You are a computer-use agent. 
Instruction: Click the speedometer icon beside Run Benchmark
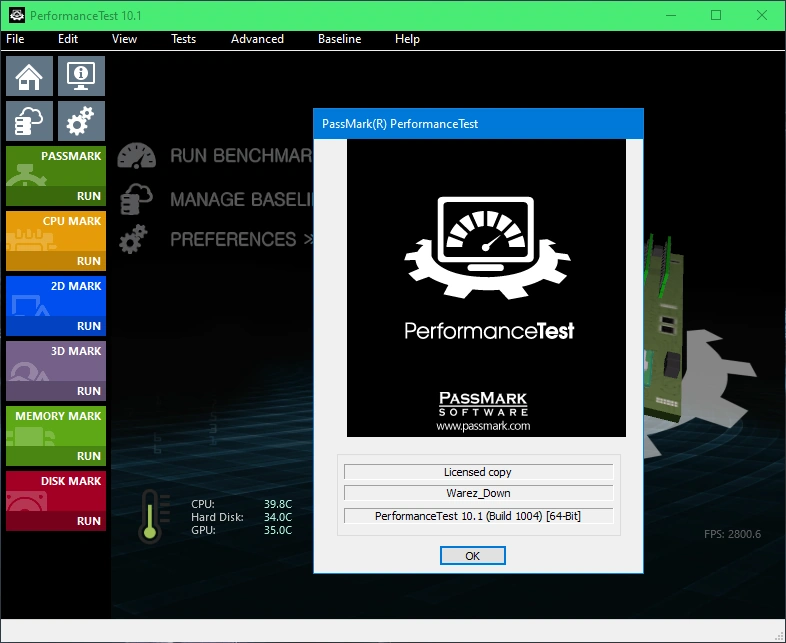(136, 156)
